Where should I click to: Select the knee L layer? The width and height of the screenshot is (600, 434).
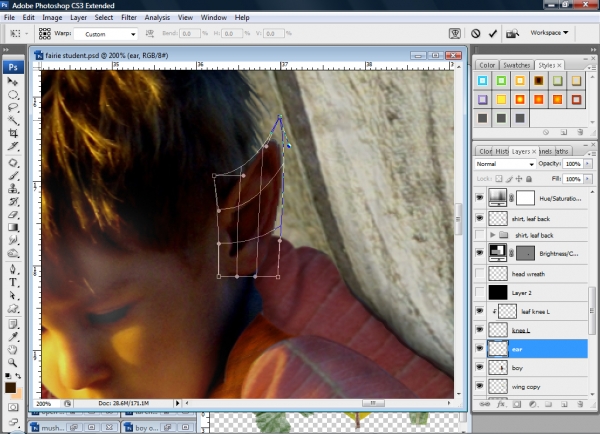click(537, 330)
